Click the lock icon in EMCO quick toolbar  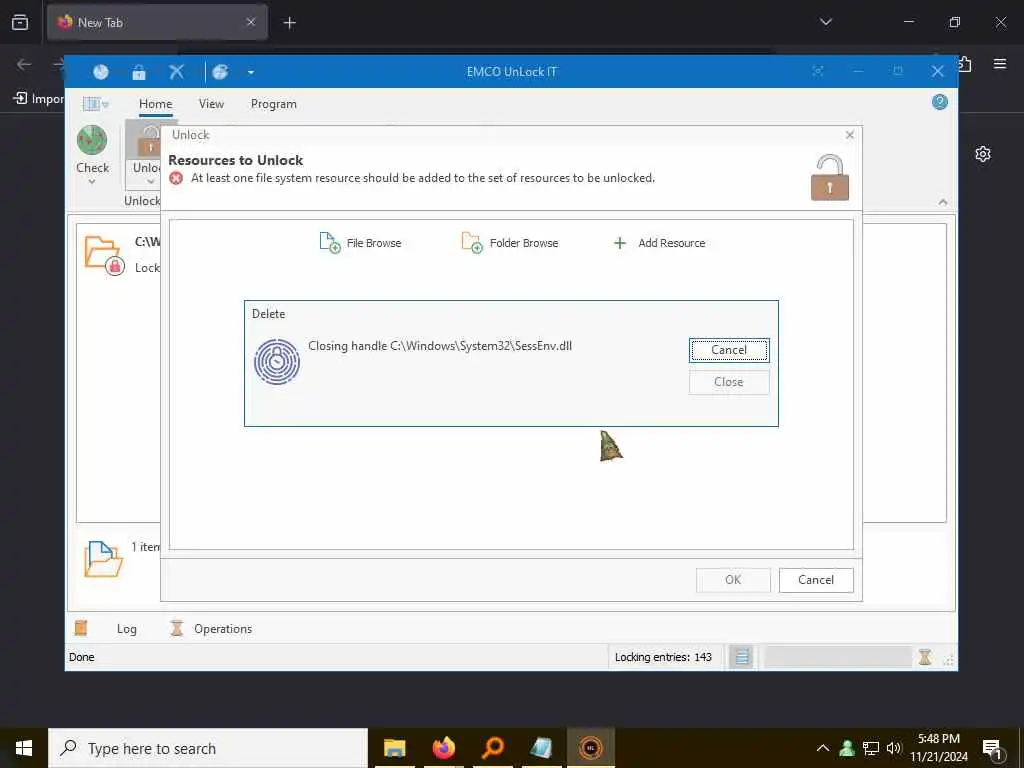pos(138,72)
